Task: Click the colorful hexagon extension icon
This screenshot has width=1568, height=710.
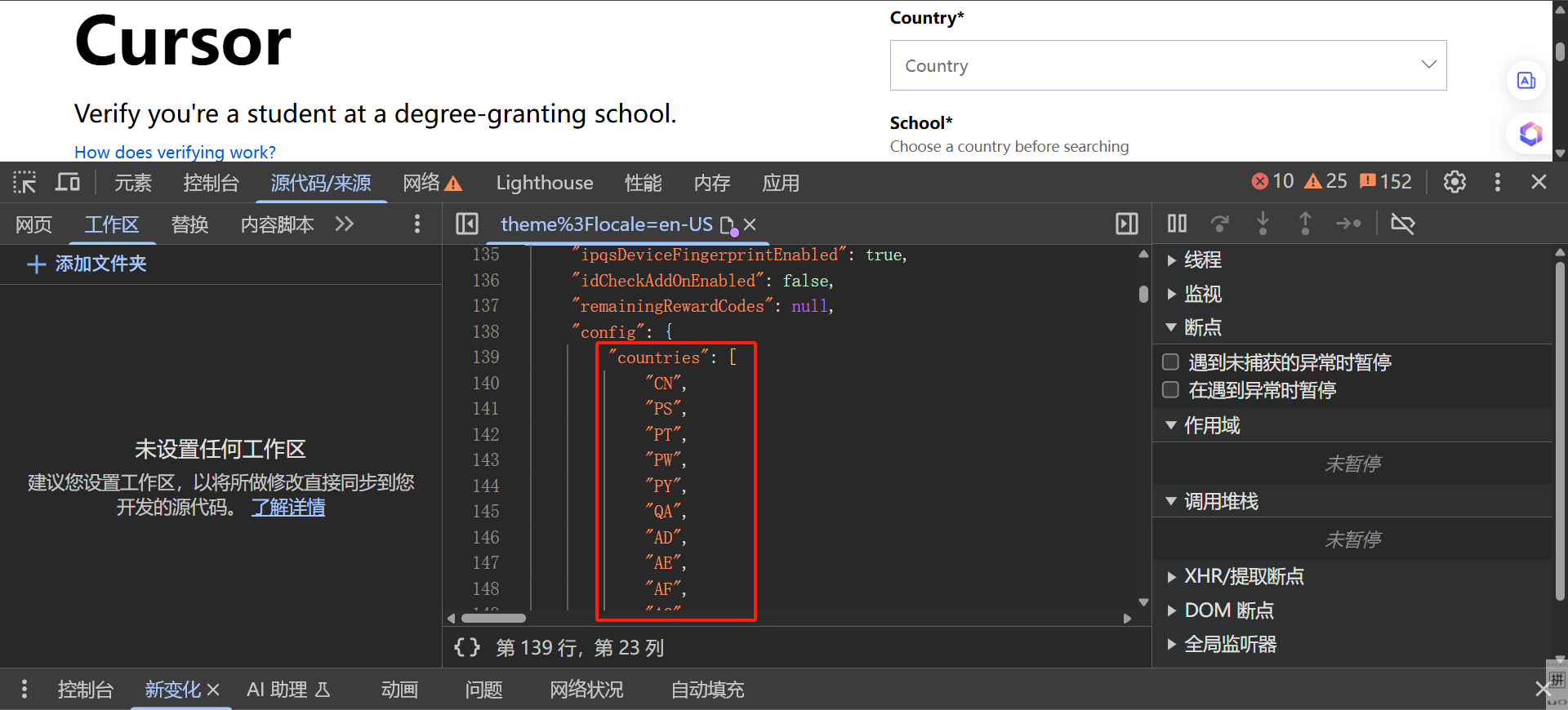Action: tap(1530, 133)
